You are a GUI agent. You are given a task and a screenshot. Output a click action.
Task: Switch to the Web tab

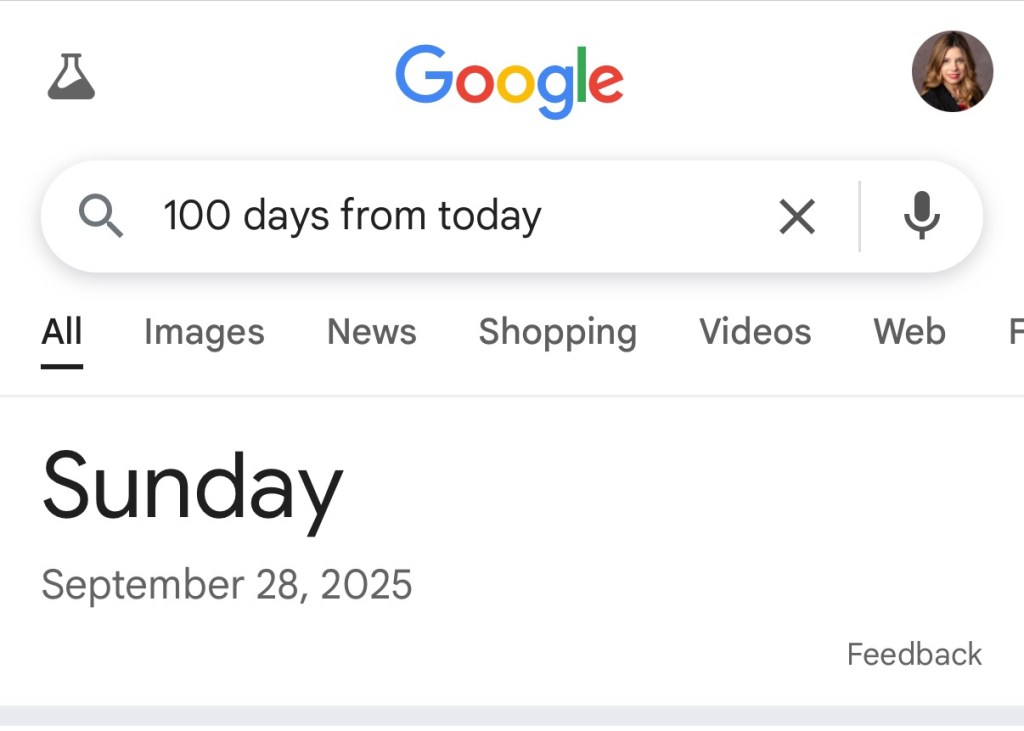(909, 332)
